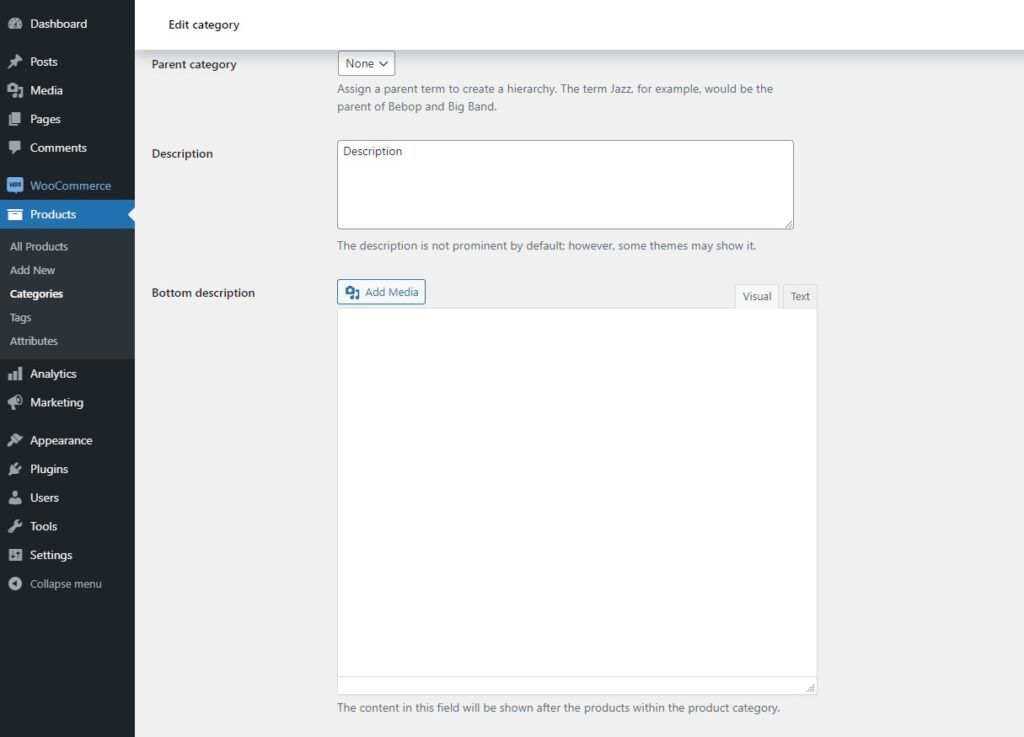This screenshot has height=737, width=1024.
Task: Click the WooCommerce logo icon
Action: [15, 185]
